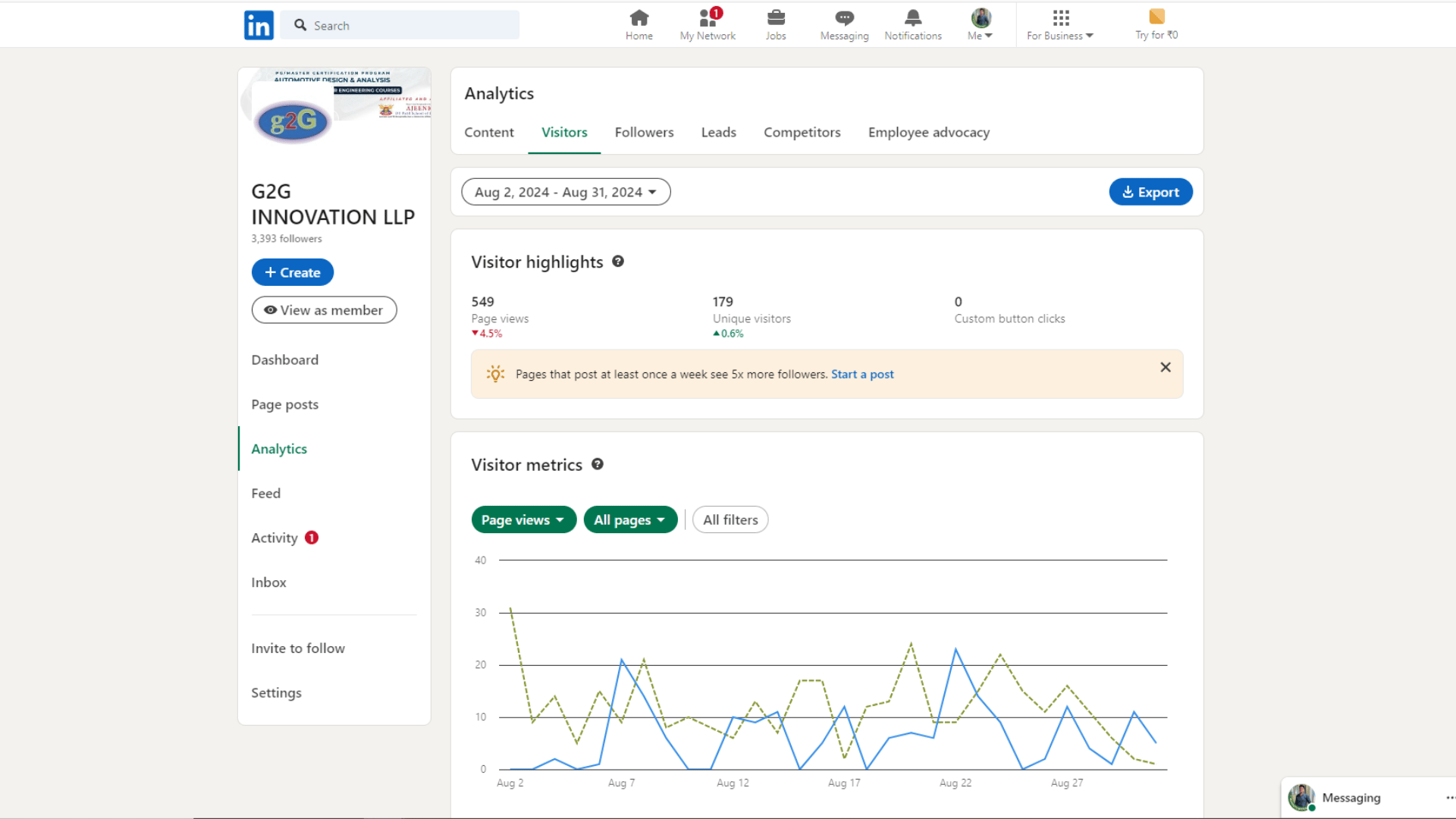Switch to the Leads tab
The image size is (1456, 819).
click(719, 132)
